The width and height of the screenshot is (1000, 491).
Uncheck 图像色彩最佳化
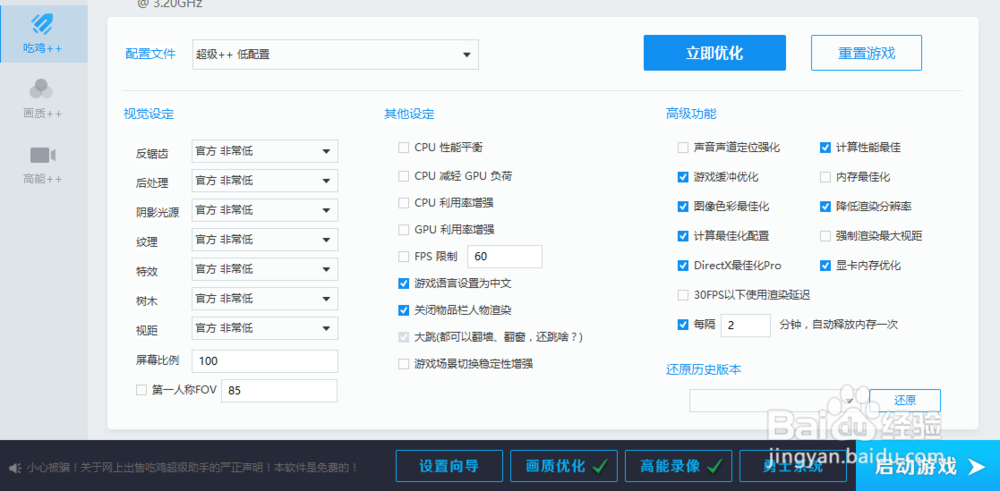[683, 207]
